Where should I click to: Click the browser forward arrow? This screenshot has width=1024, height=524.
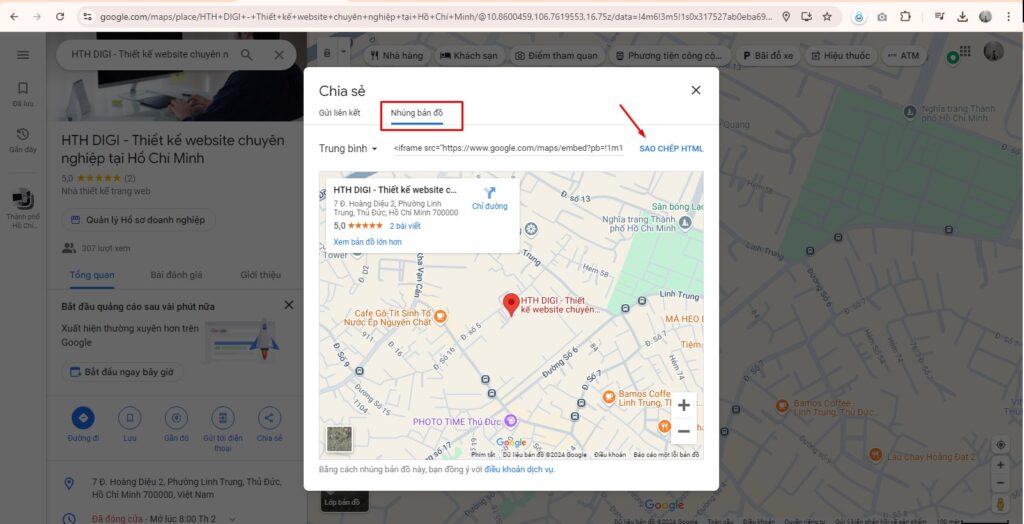pyautogui.click(x=37, y=16)
